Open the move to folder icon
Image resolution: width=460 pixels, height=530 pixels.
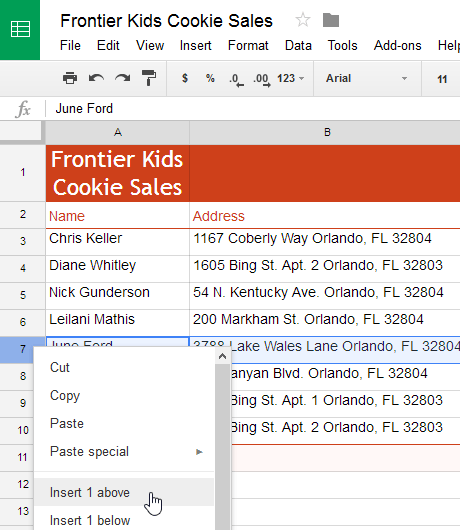point(331,20)
